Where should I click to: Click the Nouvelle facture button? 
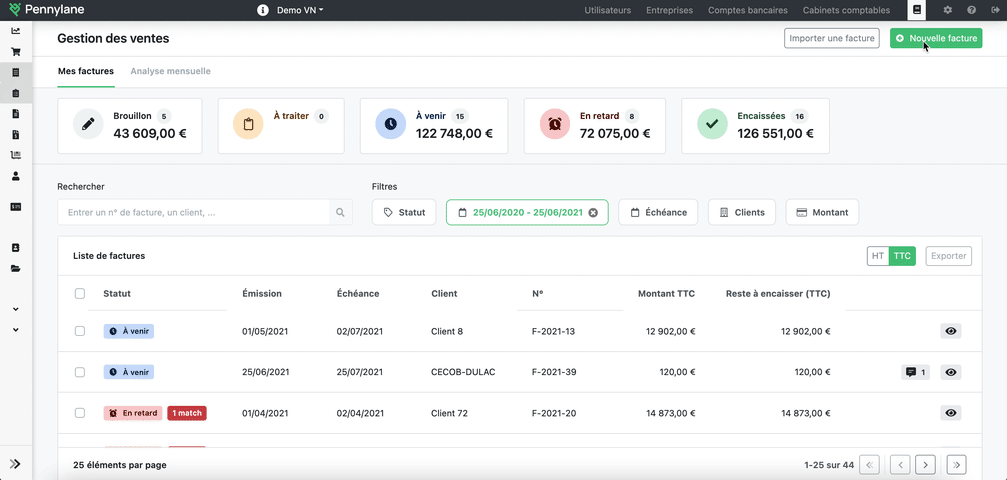point(936,39)
